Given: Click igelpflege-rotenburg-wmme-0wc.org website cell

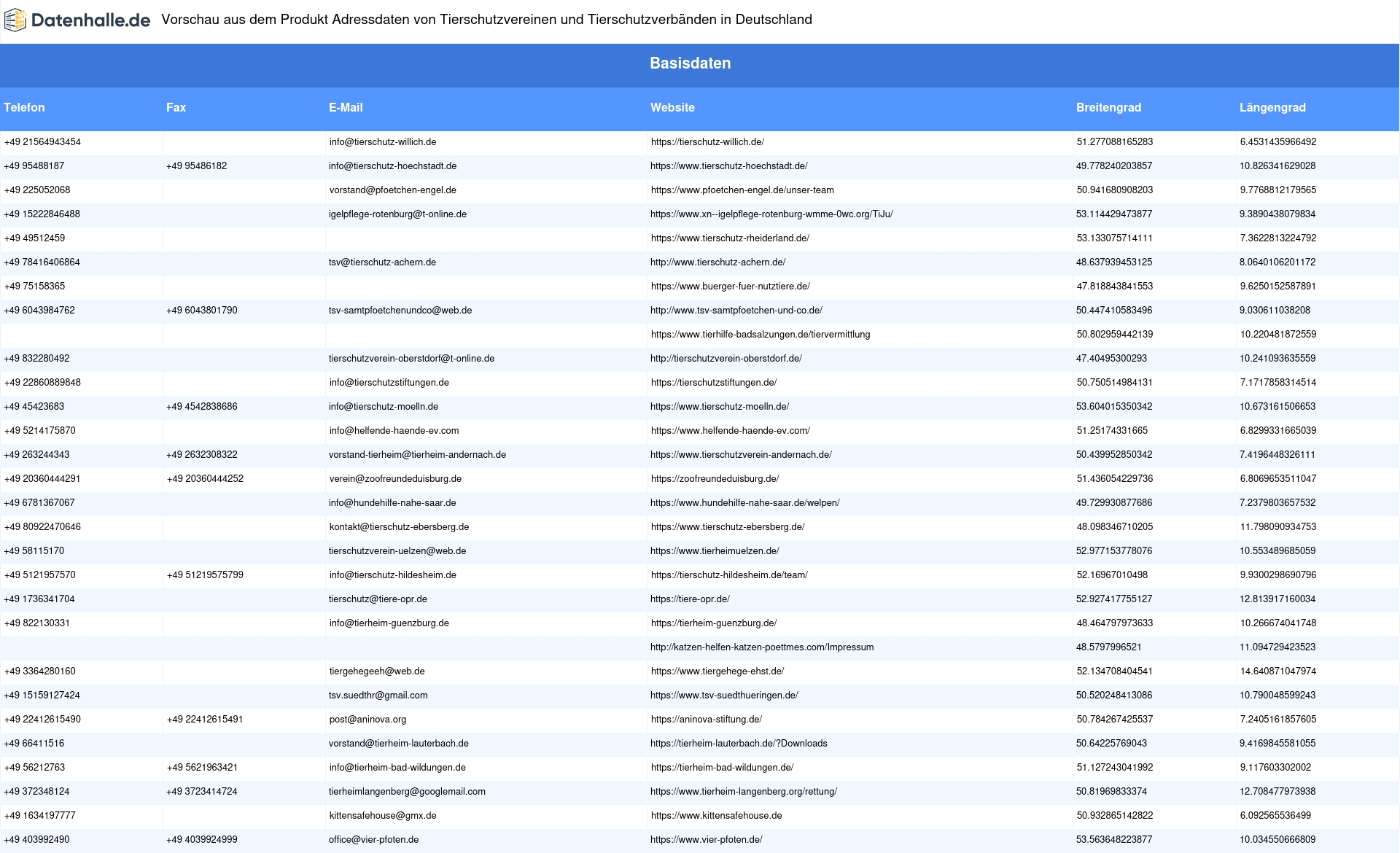Looking at the screenshot, I should coord(771,214).
